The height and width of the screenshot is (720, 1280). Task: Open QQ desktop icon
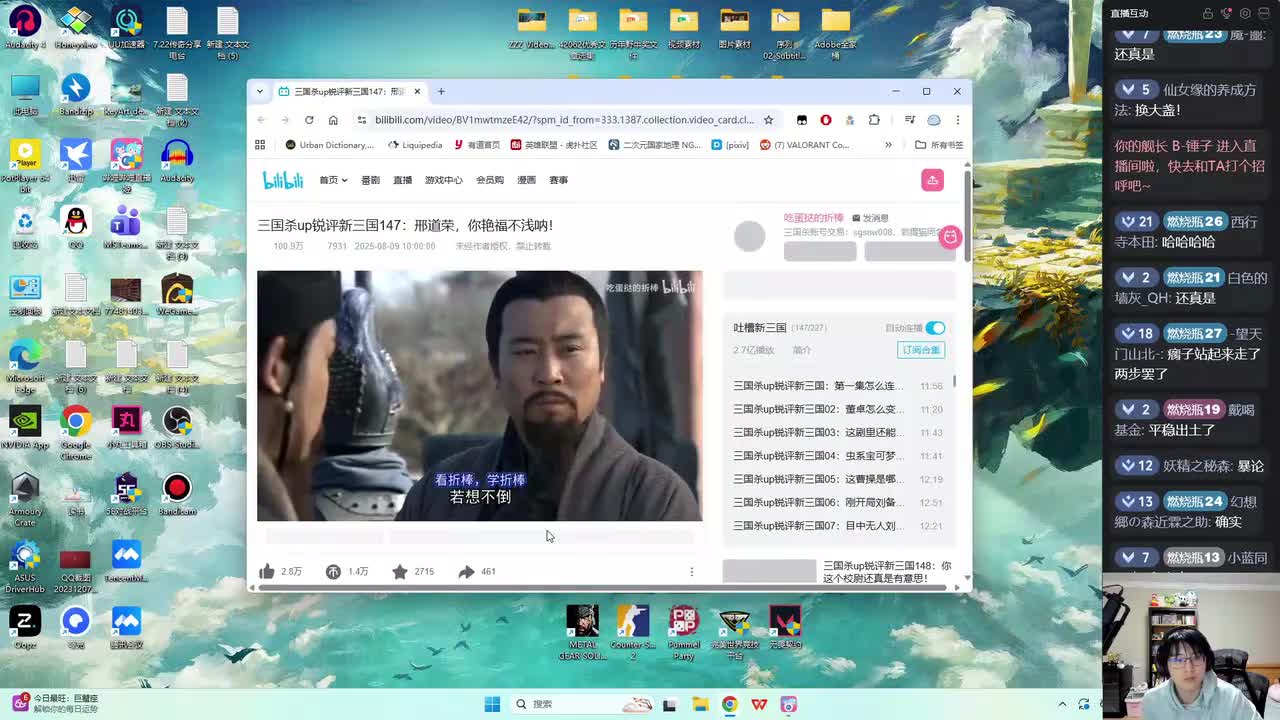click(75, 226)
